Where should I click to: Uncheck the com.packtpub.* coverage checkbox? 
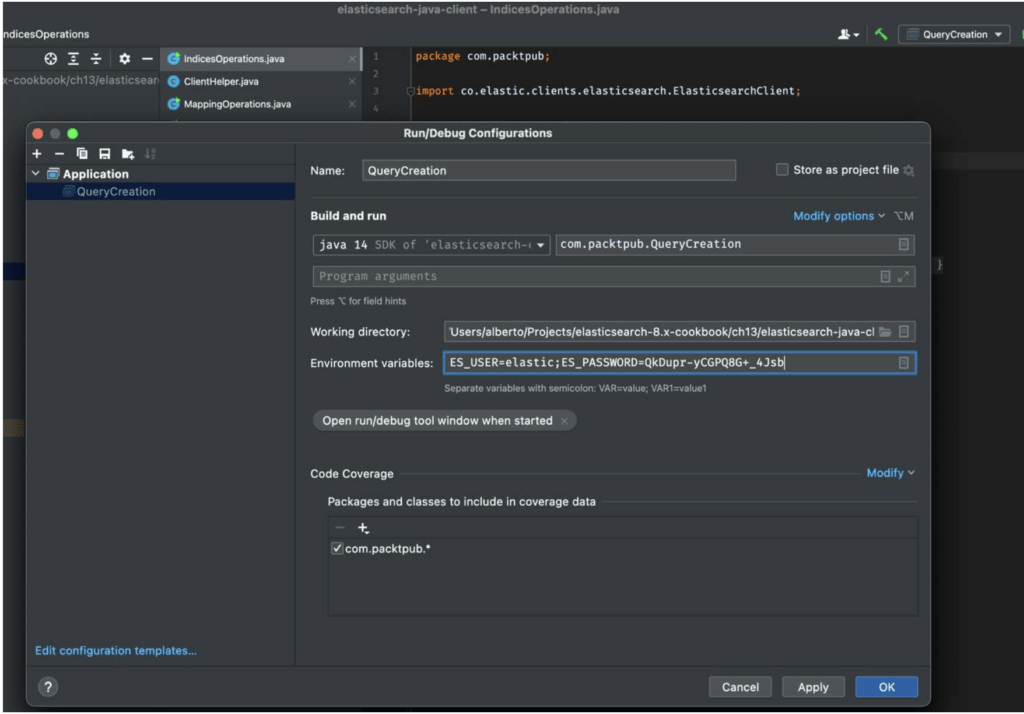[337, 548]
